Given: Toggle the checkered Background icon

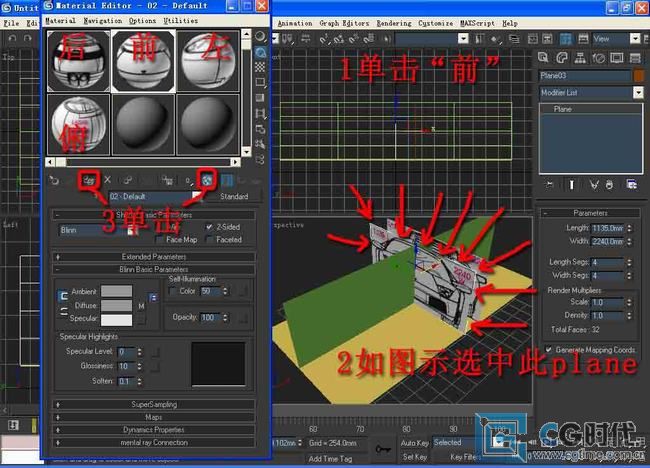Looking at the screenshot, I should (260, 67).
